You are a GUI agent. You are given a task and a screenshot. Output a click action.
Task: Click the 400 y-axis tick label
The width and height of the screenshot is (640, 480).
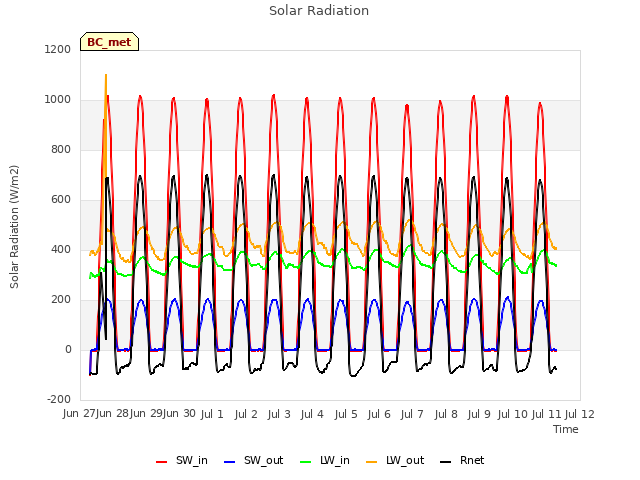(x=61, y=249)
